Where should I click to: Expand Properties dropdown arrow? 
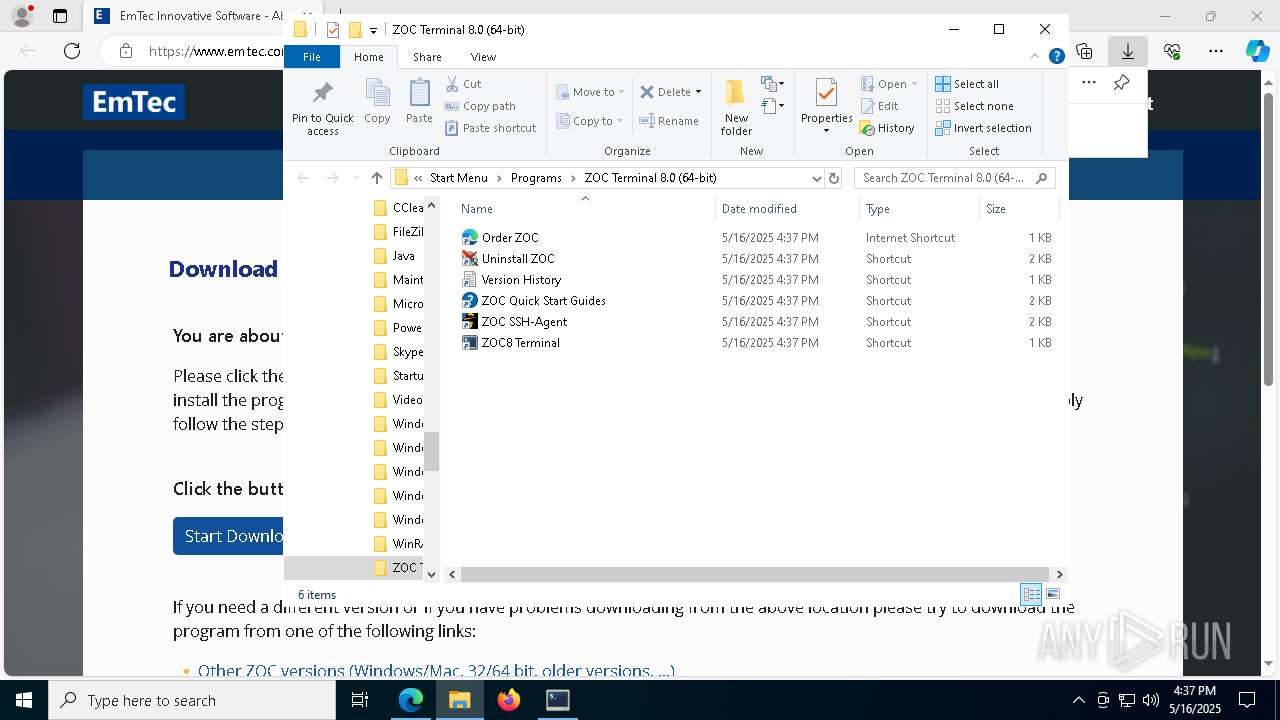826,131
